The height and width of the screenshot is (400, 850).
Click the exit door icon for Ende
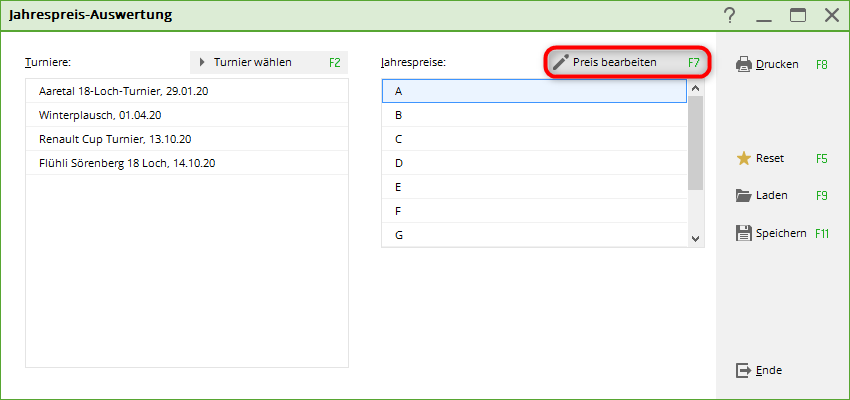click(744, 370)
